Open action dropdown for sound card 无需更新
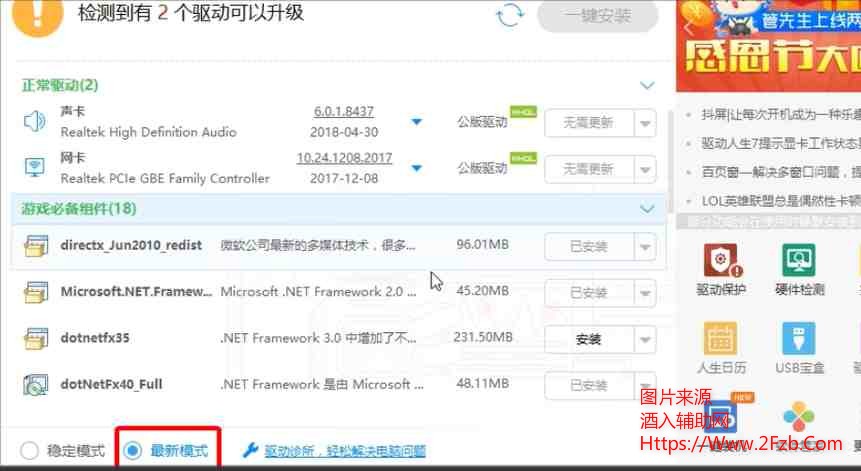The width and height of the screenshot is (861, 471). (645, 123)
